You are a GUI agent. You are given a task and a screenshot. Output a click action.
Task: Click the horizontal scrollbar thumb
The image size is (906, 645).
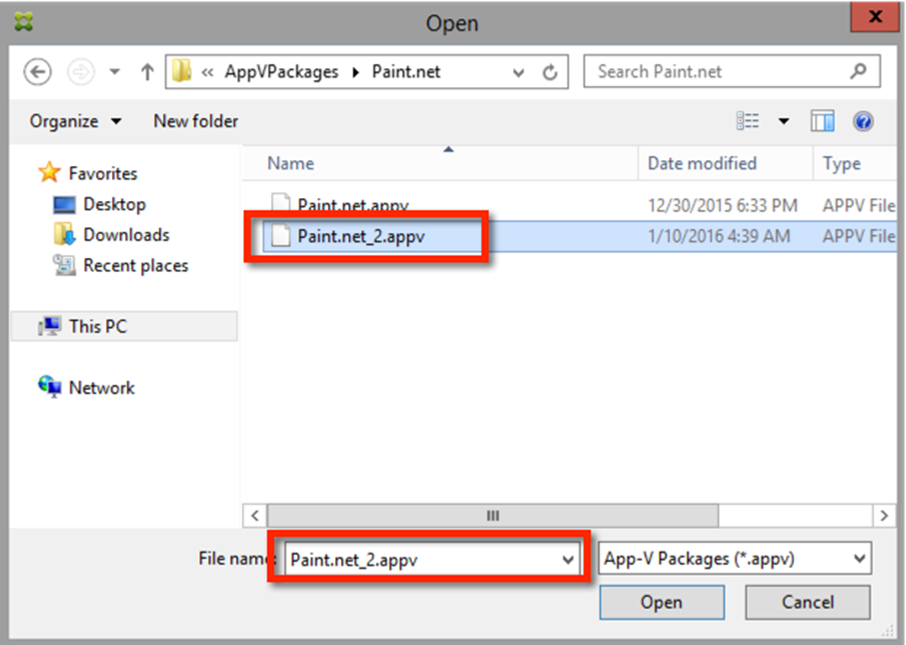point(493,516)
